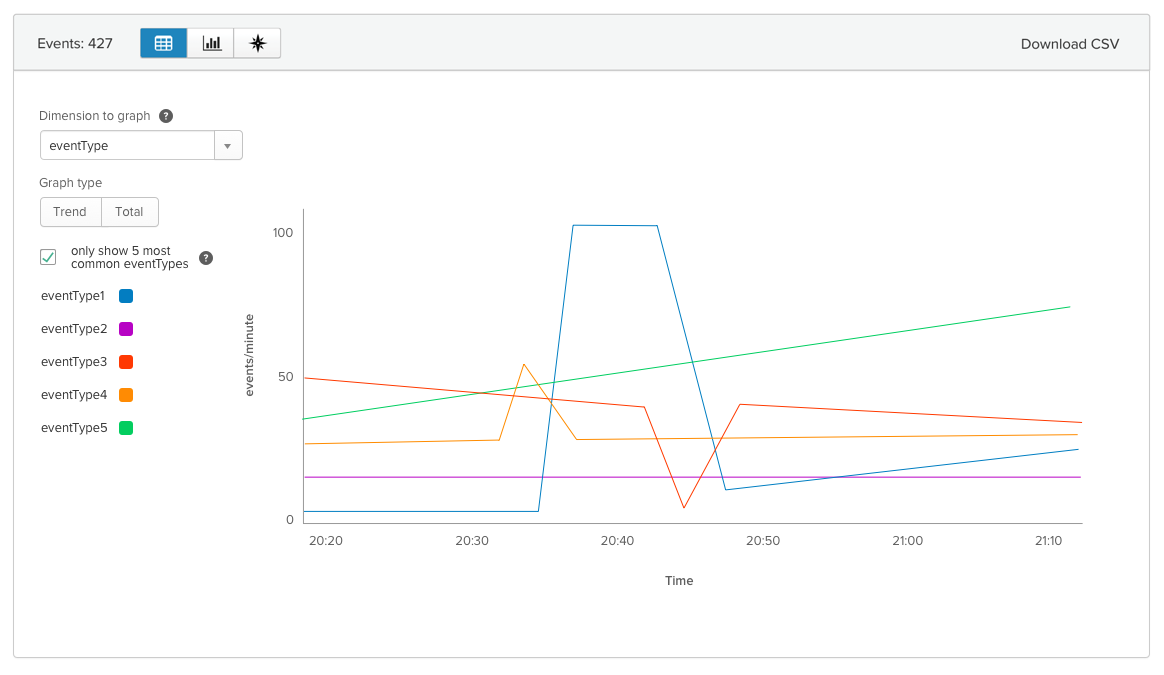Image resolution: width=1164 pixels, height=675 pixels.
Task: Click the highlighted grid view toggle
Action: (x=163, y=43)
